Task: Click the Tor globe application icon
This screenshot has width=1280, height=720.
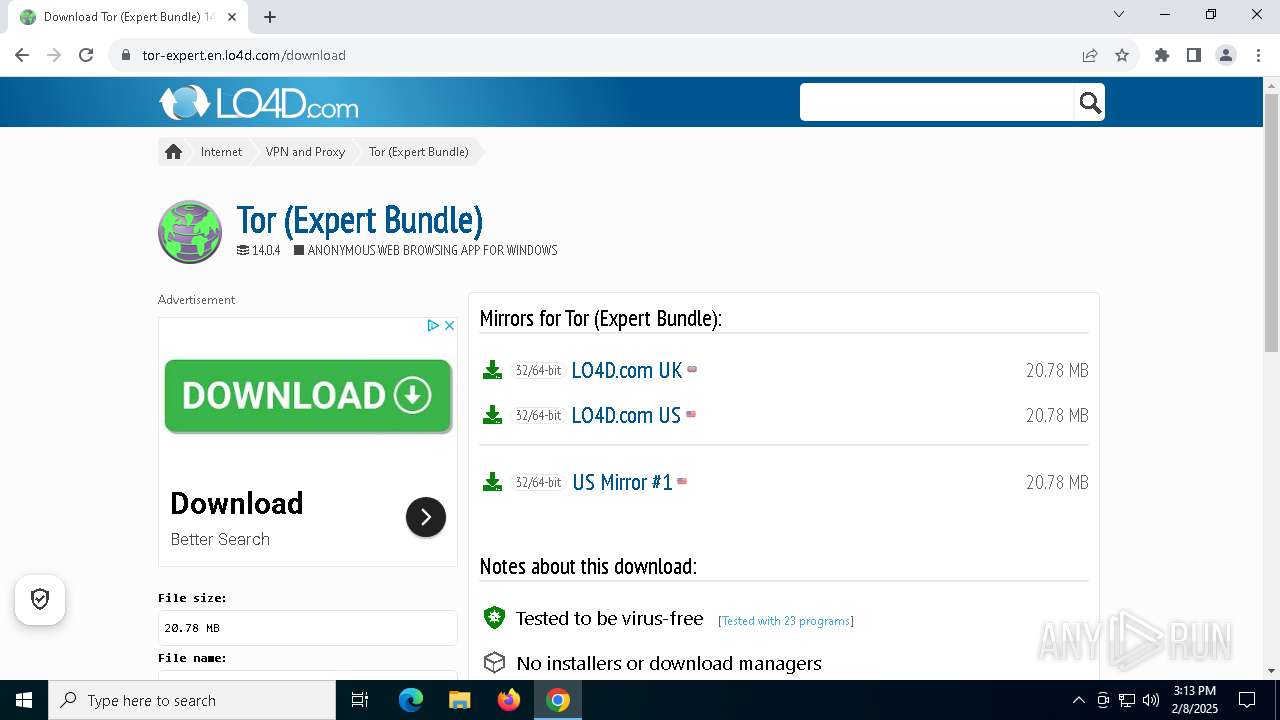Action: 190,232
